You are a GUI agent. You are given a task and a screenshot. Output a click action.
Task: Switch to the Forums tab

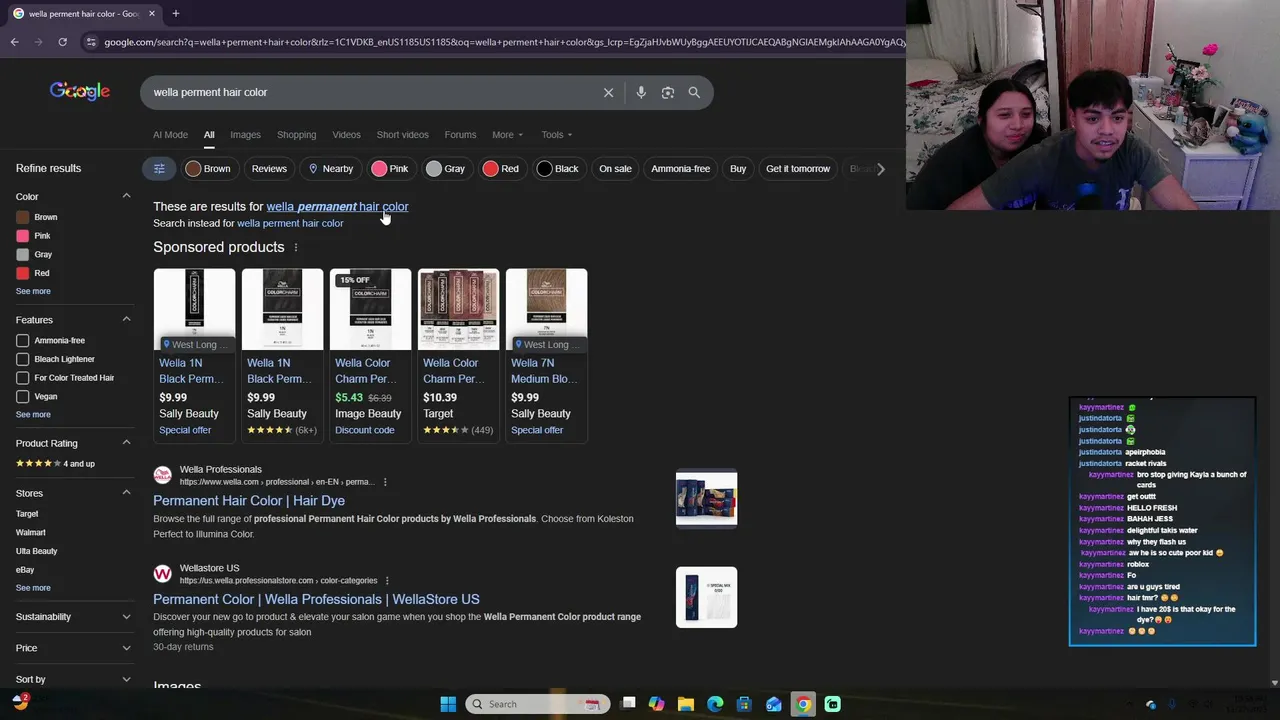460,135
